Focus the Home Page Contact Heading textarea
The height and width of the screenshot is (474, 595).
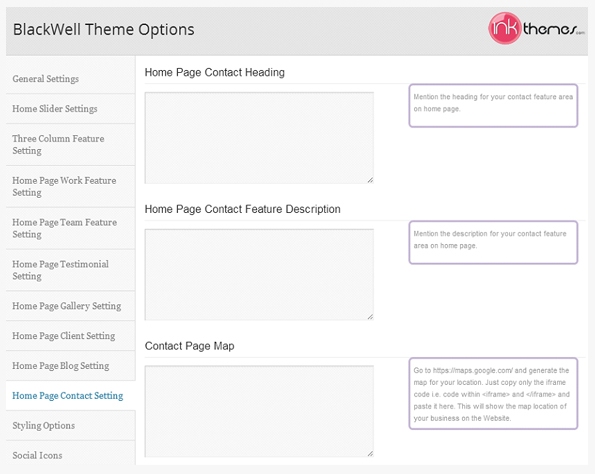click(259, 138)
